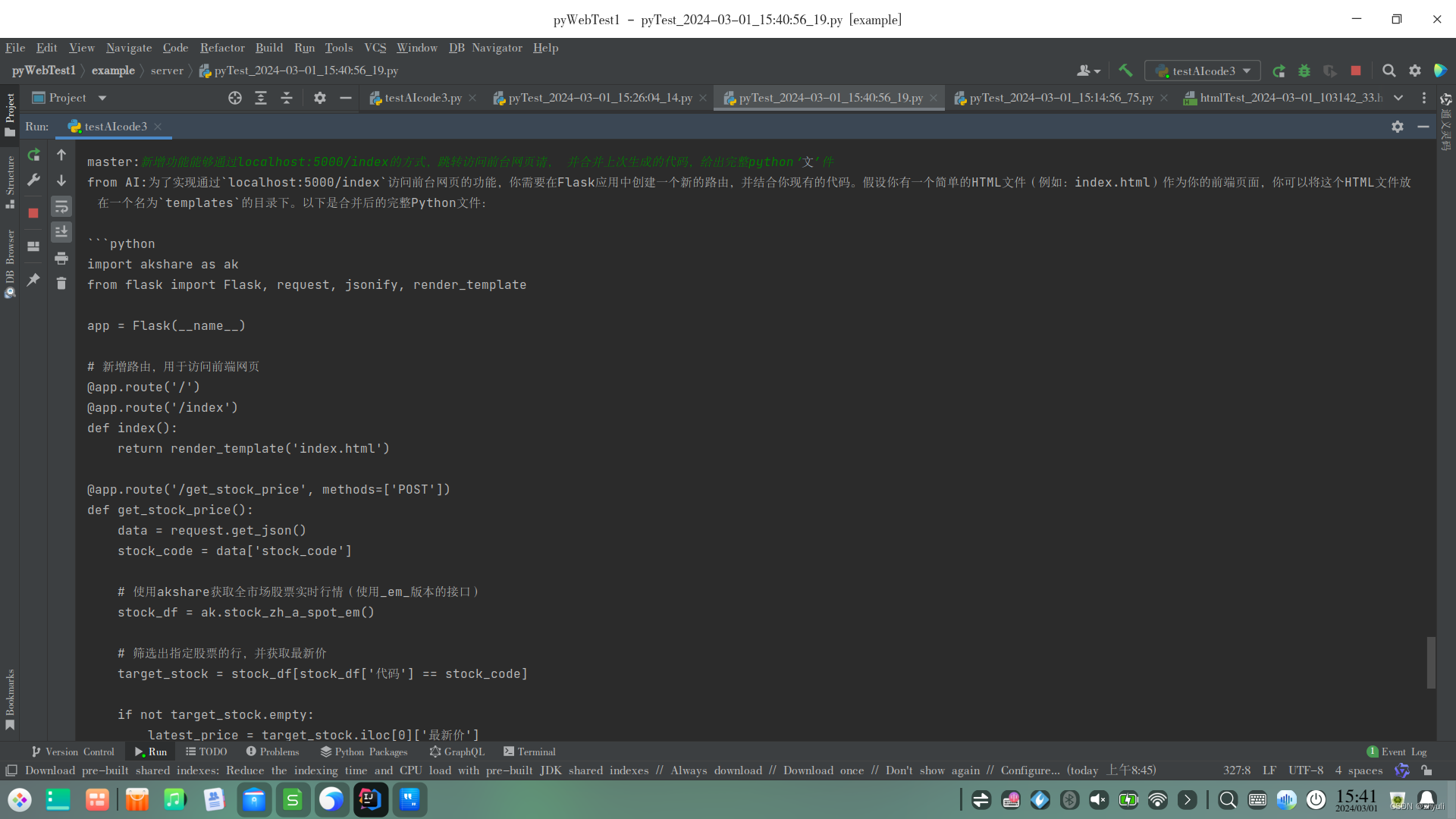Toggle the Project side panel tab
This screenshot has height=819, width=1456.
[x=10, y=114]
